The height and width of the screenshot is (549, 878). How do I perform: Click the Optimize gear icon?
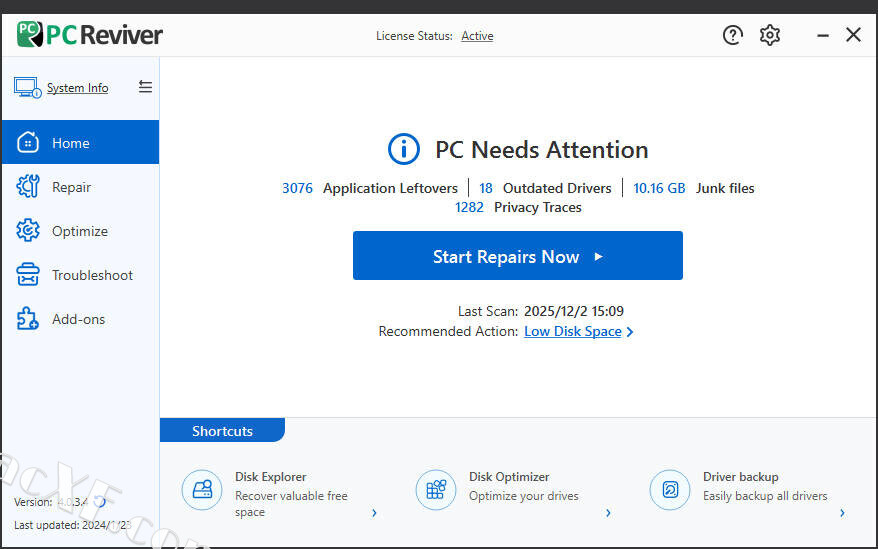[27, 231]
